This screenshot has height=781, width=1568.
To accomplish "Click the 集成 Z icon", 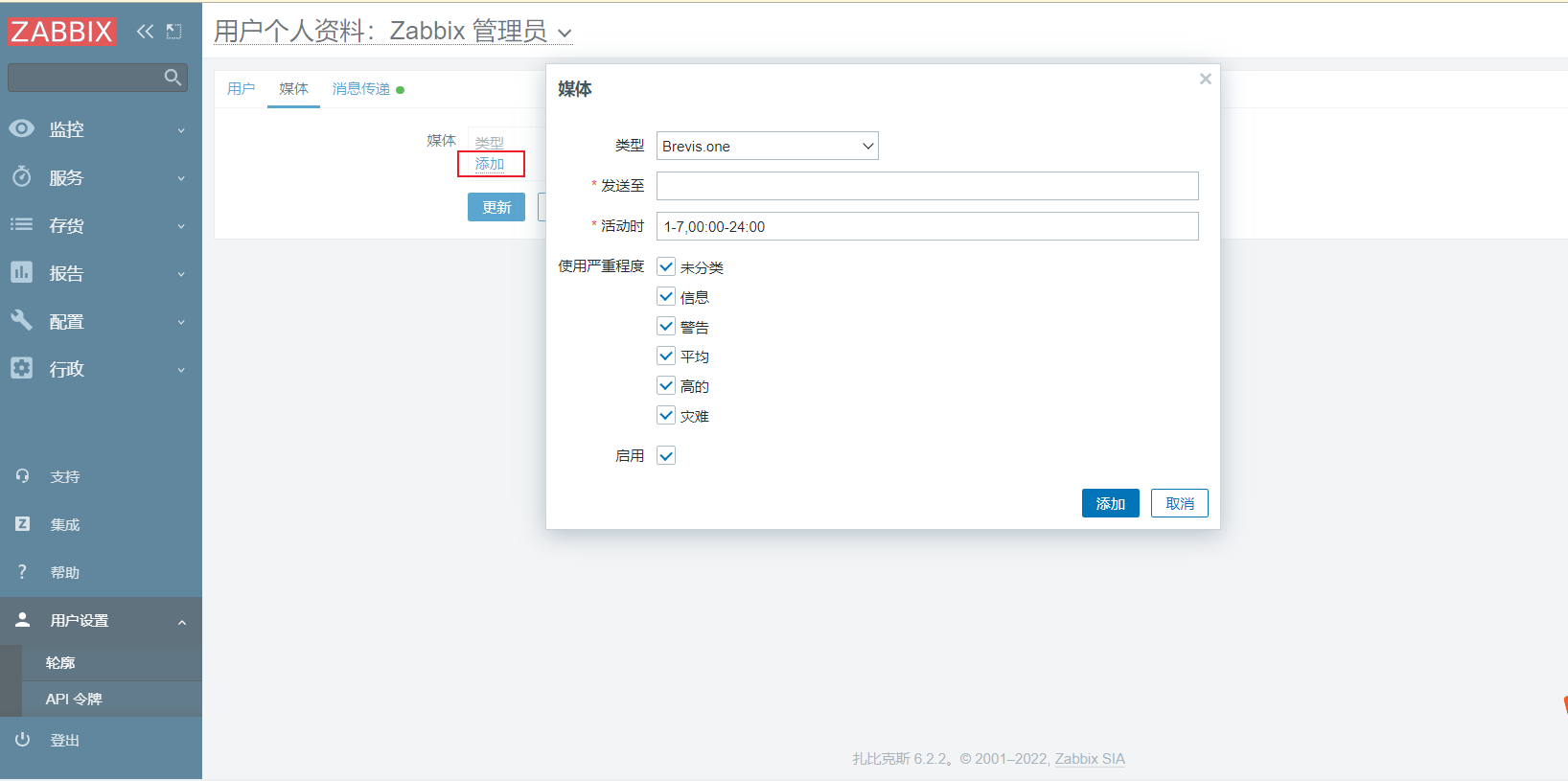I will [x=22, y=524].
